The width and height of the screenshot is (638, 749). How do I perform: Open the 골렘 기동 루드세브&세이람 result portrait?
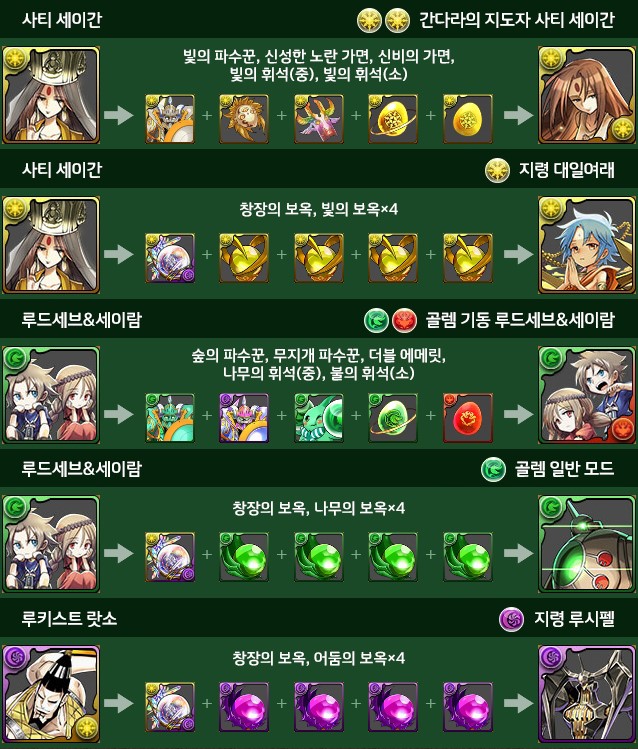tap(587, 395)
